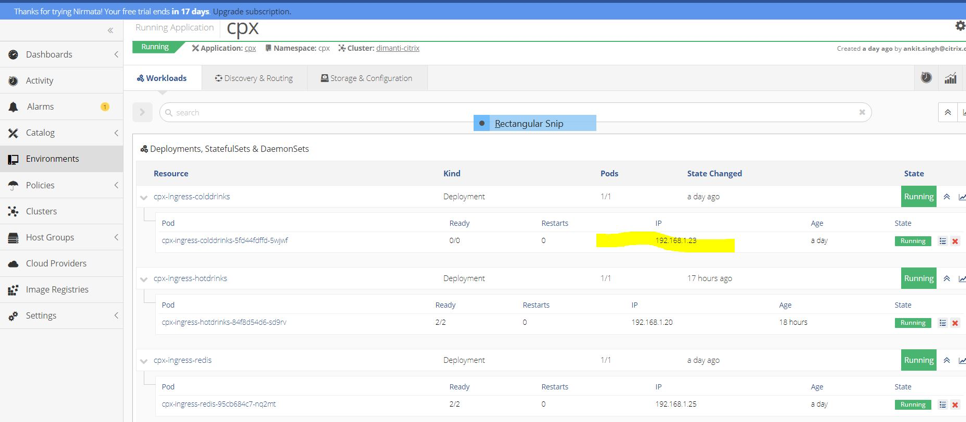Open Cloud Providers section
Image resolution: width=966 pixels, height=422 pixels.
pyautogui.click(x=55, y=263)
